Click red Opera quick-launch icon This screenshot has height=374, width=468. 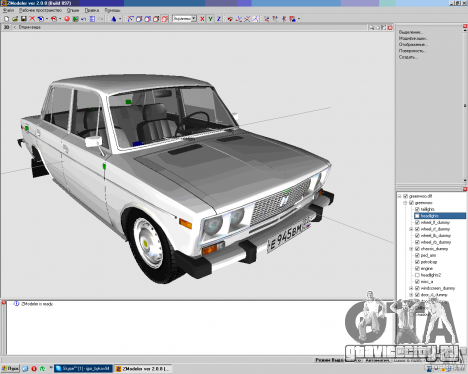pyautogui.click(x=34, y=369)
